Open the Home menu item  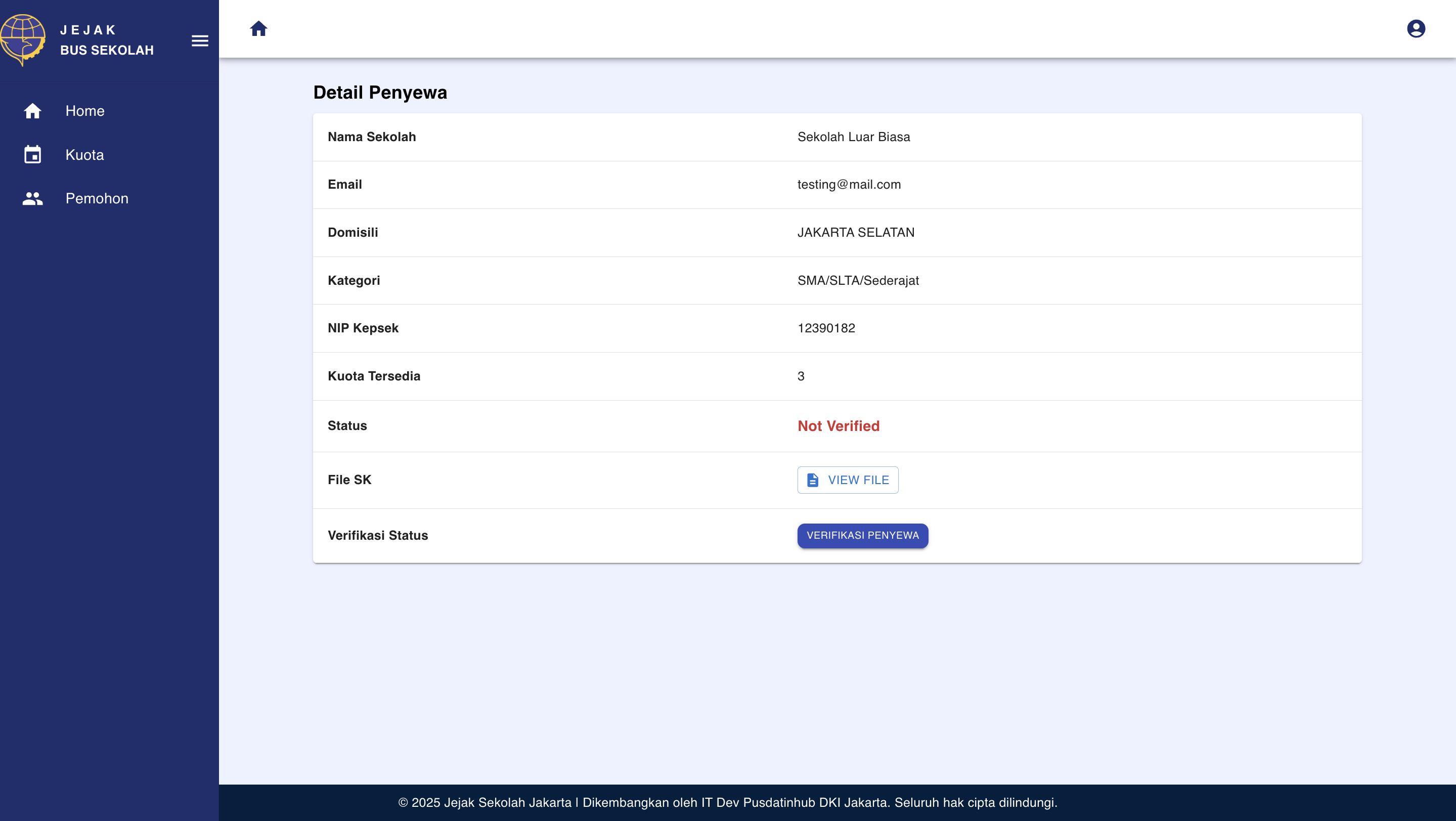(x=85, y=111)
